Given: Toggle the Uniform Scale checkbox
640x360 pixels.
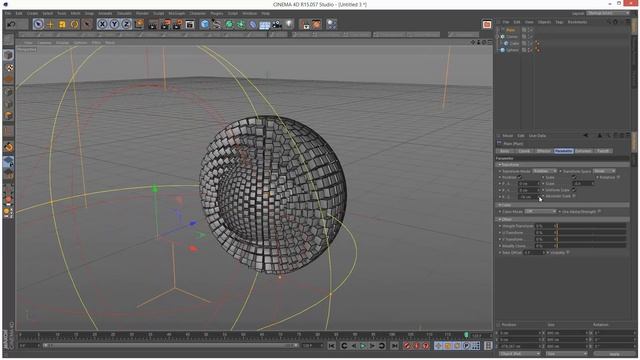Looking at the screenshot, I should [573, 190].
